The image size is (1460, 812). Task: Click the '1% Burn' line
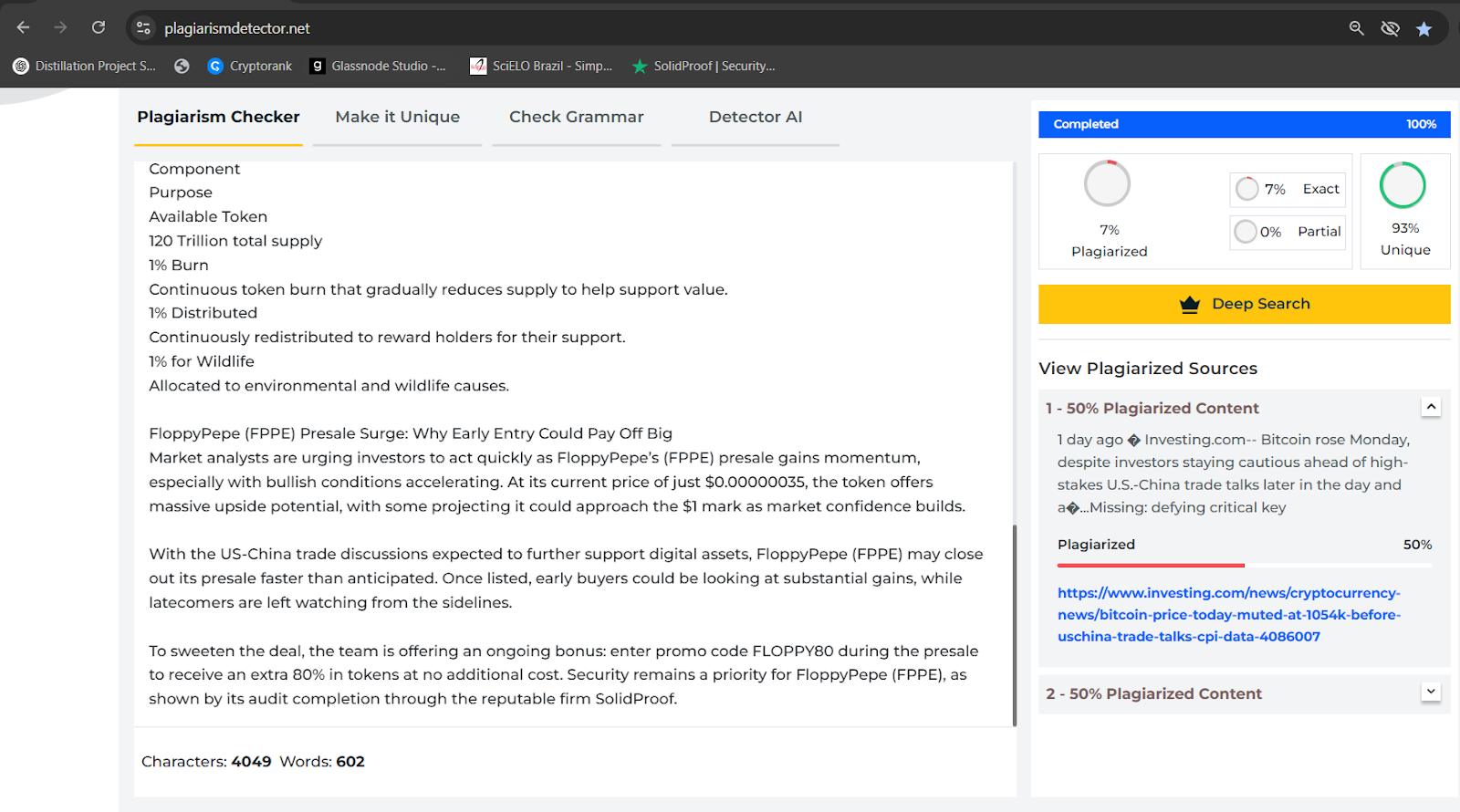(x=179, y=265)
